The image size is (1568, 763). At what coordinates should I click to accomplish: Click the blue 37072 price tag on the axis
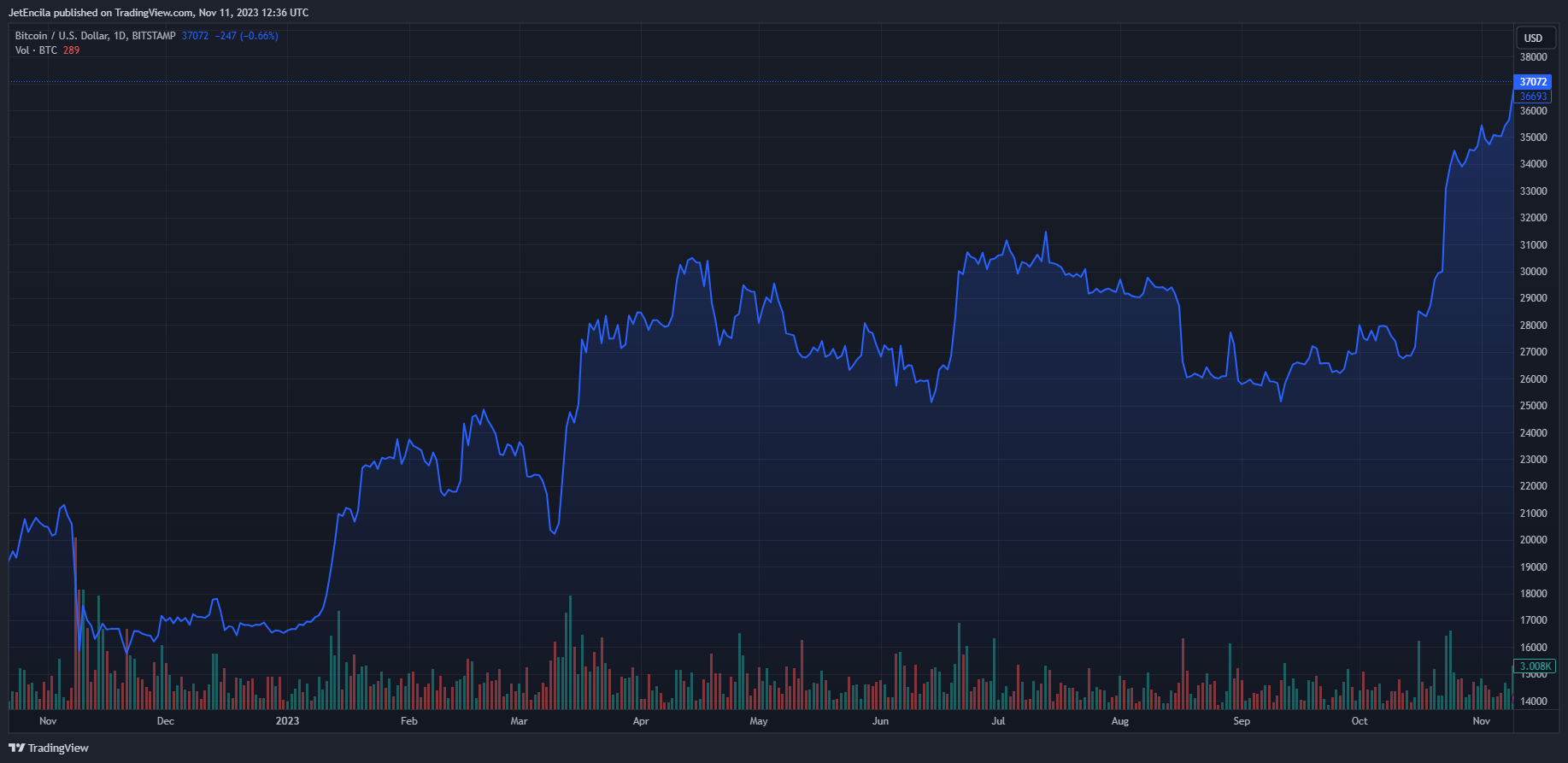point(1533,82)
